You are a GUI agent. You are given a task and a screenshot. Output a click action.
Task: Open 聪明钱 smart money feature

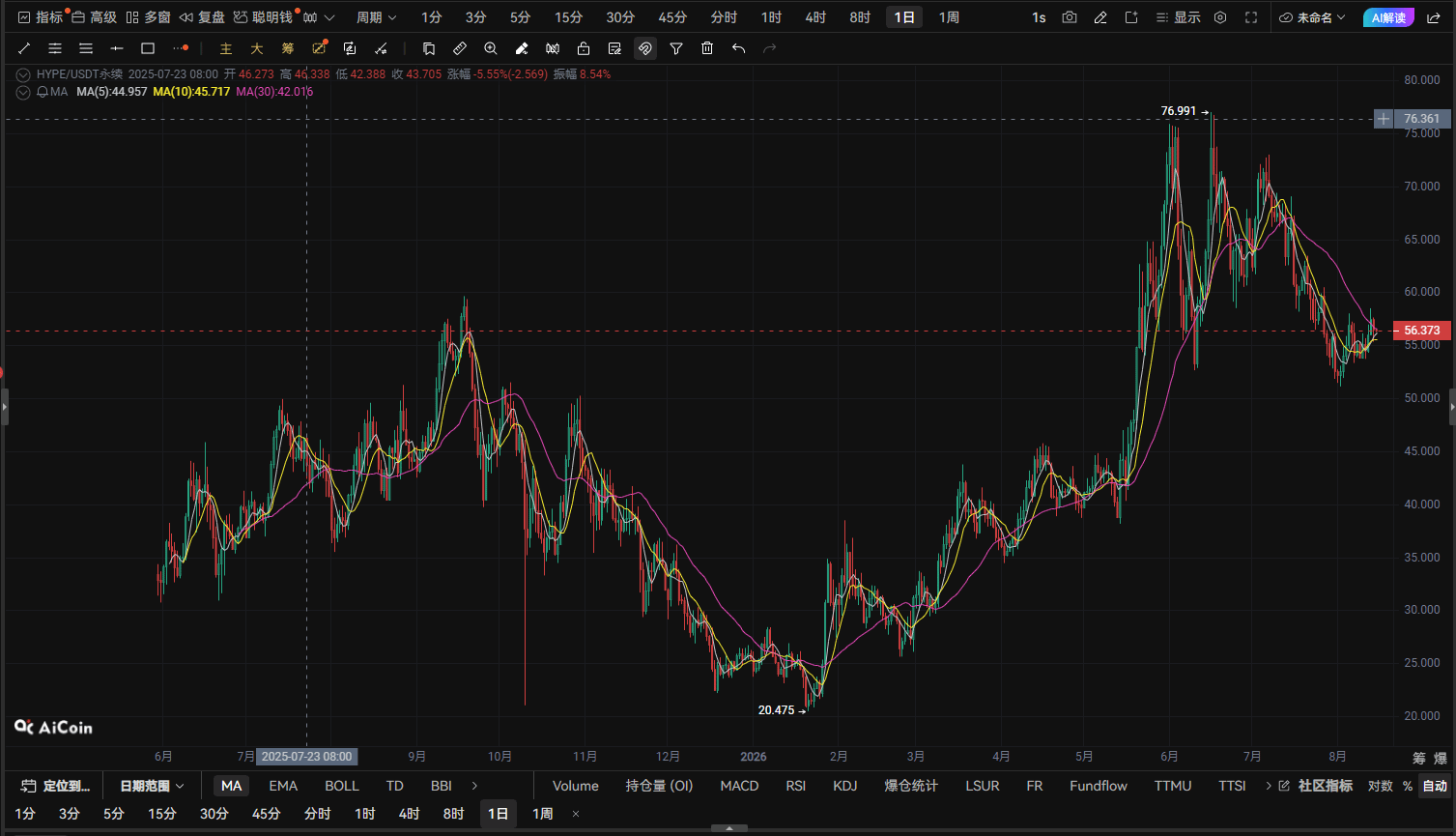(264, 17)
